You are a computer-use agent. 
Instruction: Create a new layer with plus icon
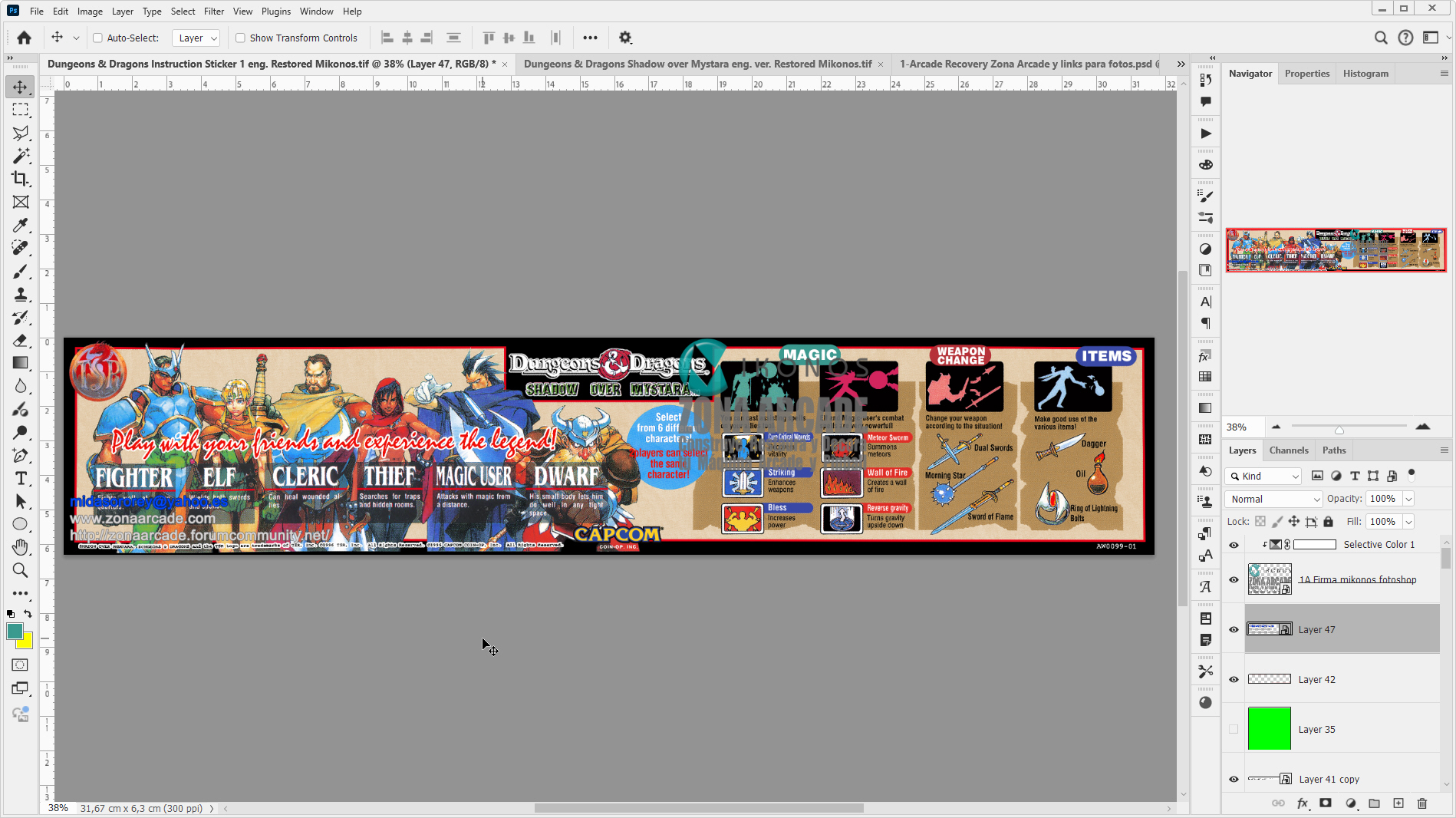tap(1398, 803)
